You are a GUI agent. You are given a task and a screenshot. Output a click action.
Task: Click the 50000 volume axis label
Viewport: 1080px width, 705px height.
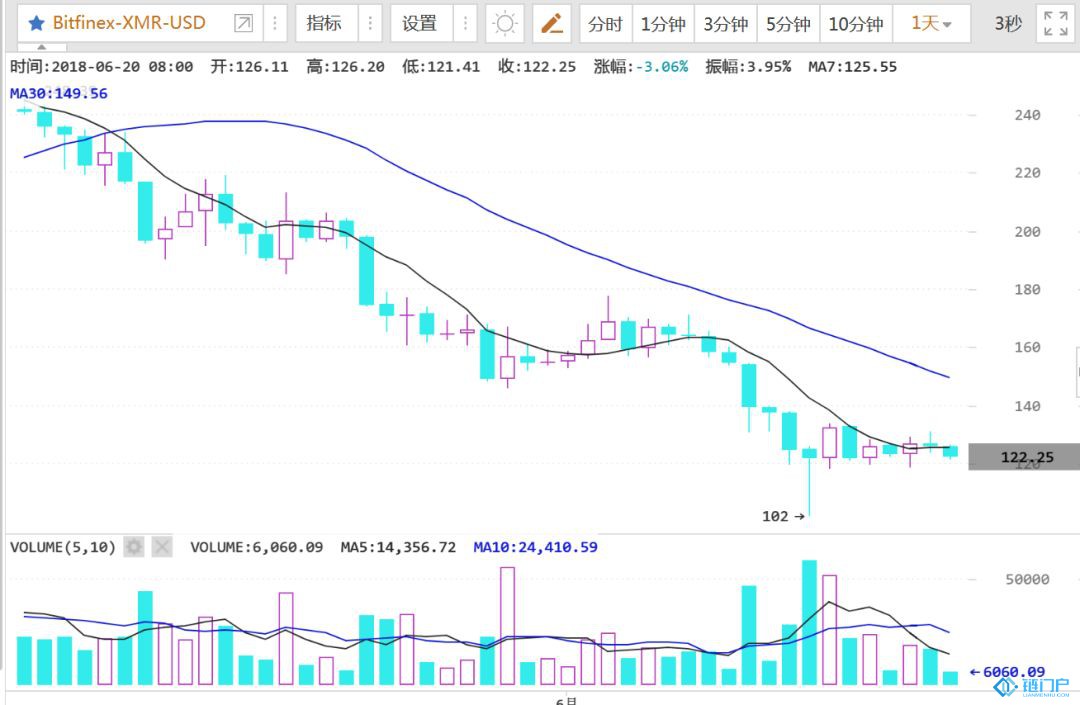click(1027, 579)
